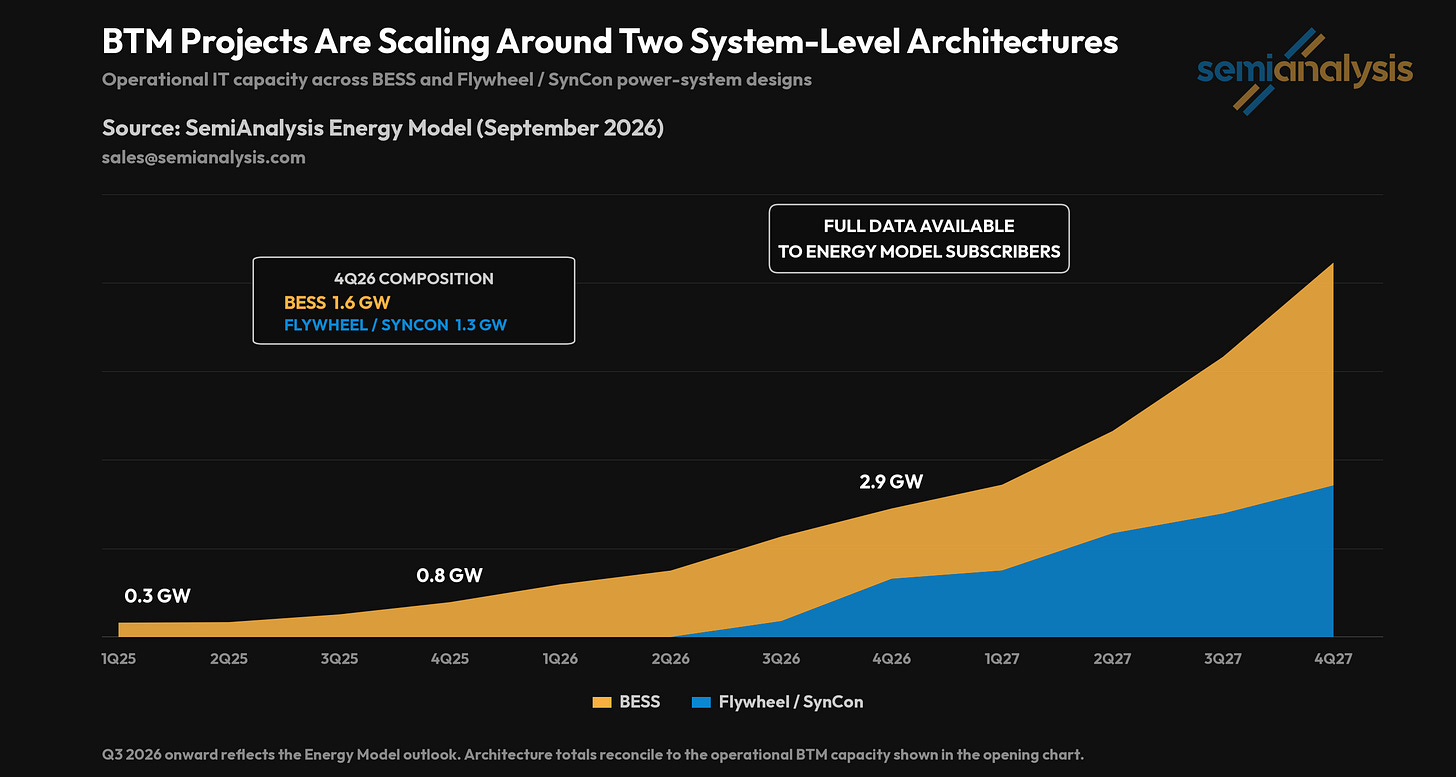Click the 0.8 GW data label
This screenshot has width=1456, height=777.
click(449, 576)
